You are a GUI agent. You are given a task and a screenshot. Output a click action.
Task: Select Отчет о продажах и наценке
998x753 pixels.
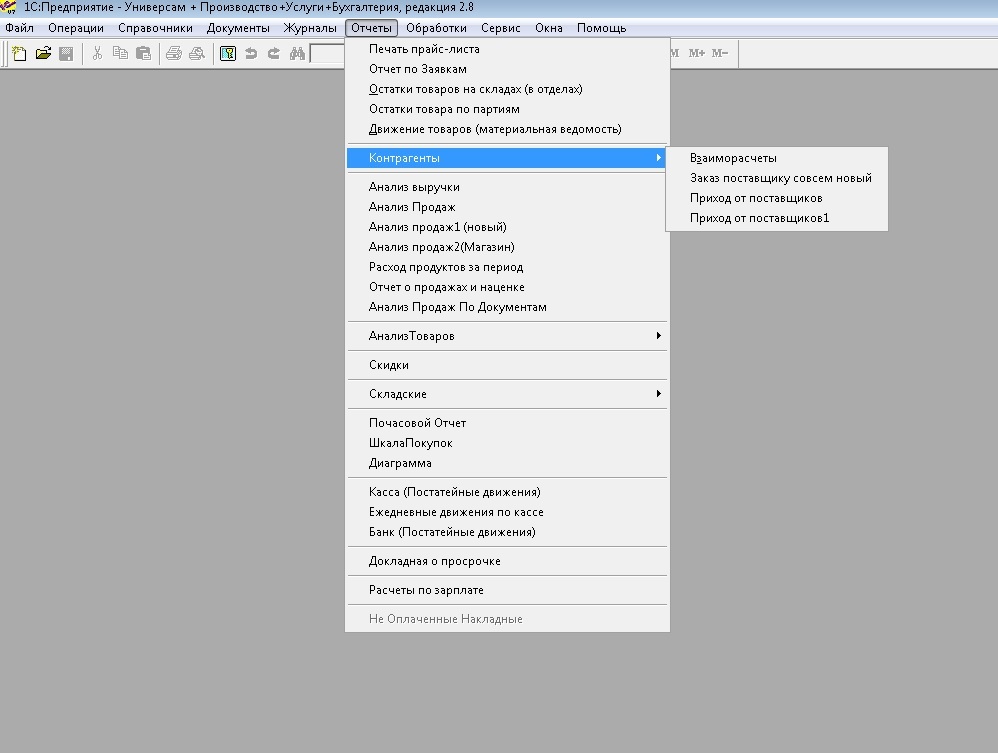(x=507, y=287)
